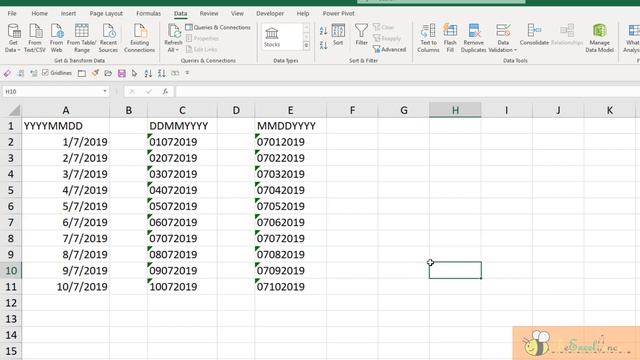Open Existing Connections
Screen dimensions: 640x360
coord(139,38)
